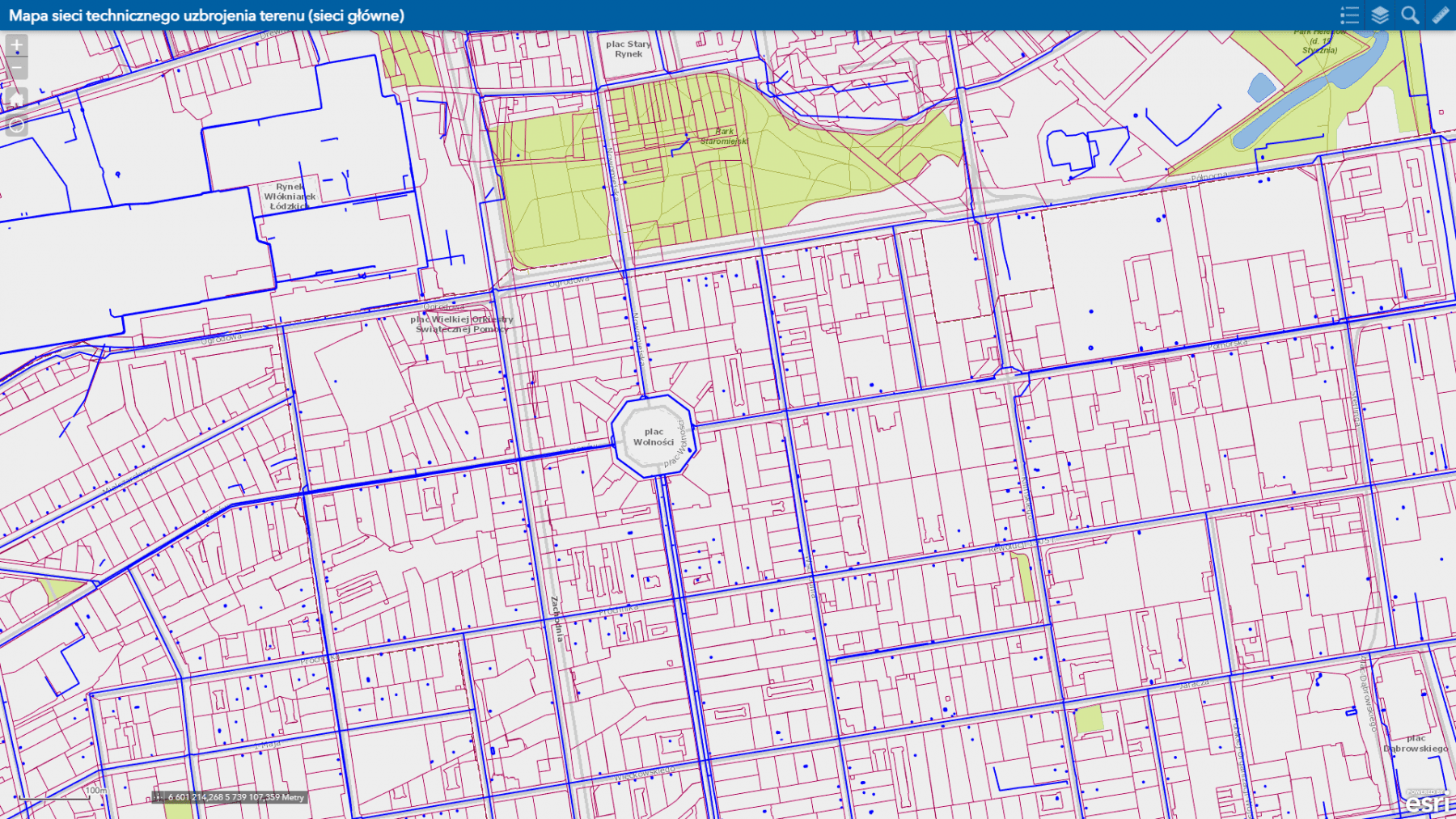Click the Esri logo link
This screenshot has width=1456, height=819.
click(x=1426, y=803)
